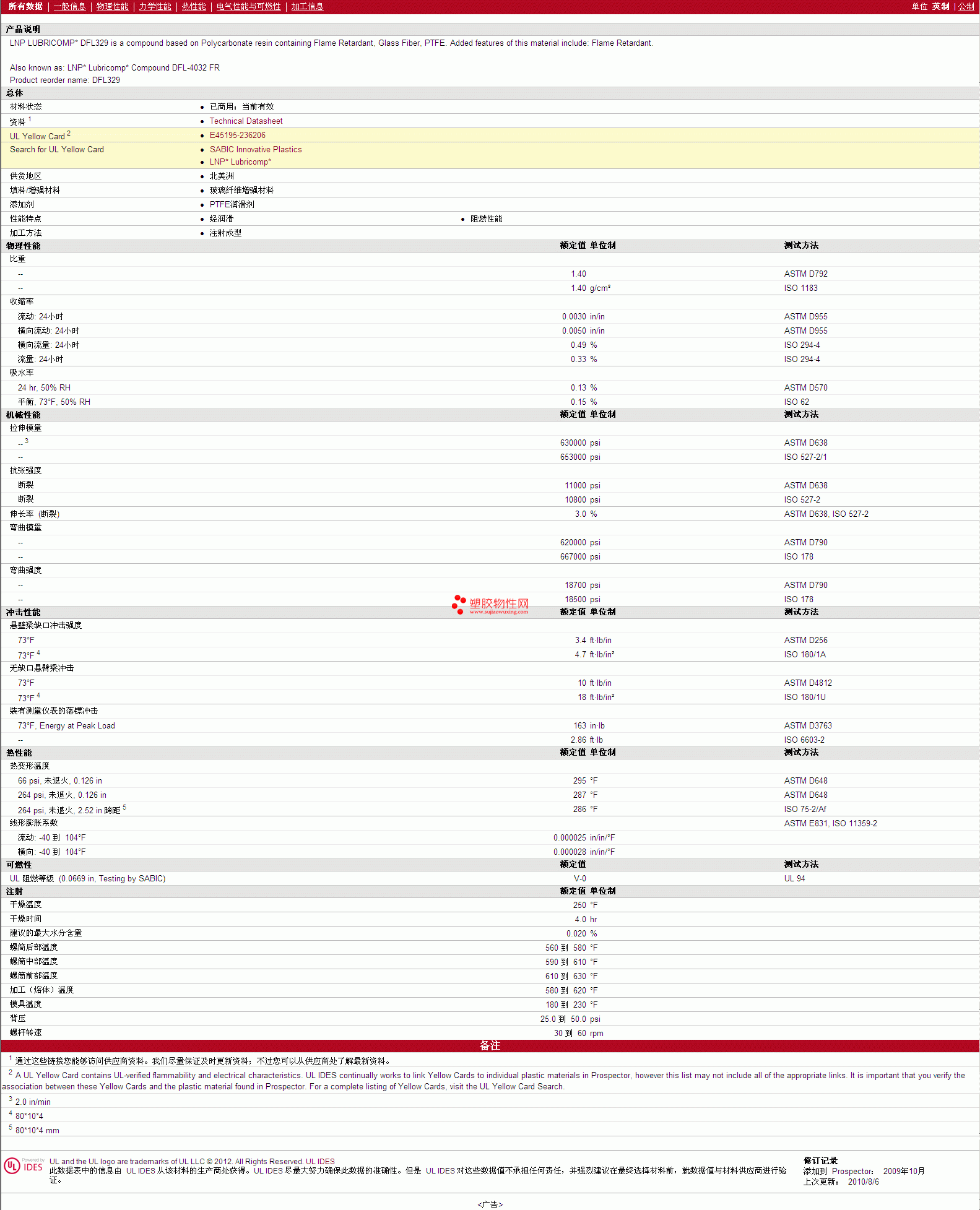
Task: Click the UL IDES logo icon
Action: (24, 1166)
